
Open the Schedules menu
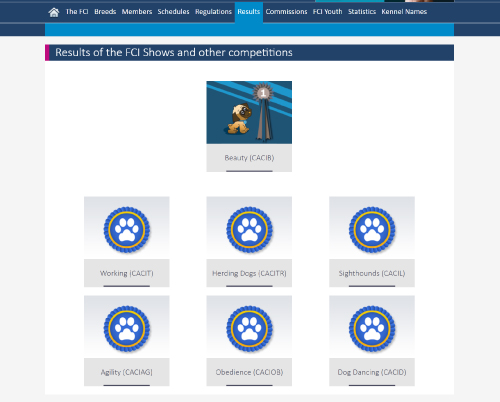173,12
